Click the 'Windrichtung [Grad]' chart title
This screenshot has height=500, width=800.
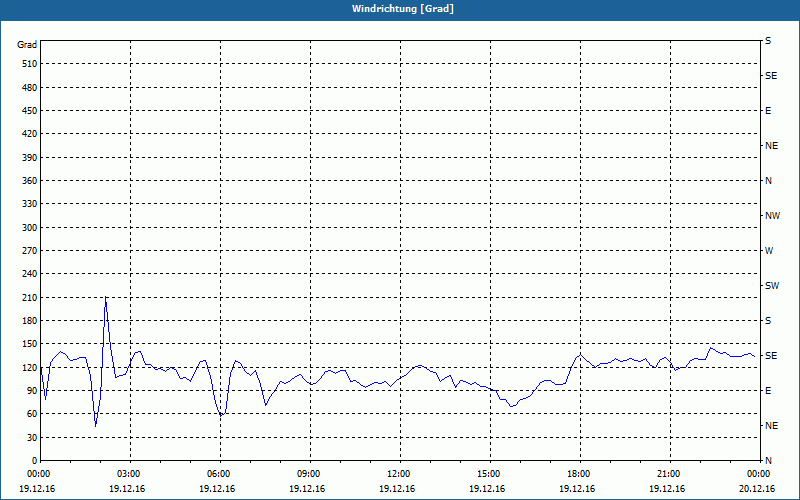(403, 9)
